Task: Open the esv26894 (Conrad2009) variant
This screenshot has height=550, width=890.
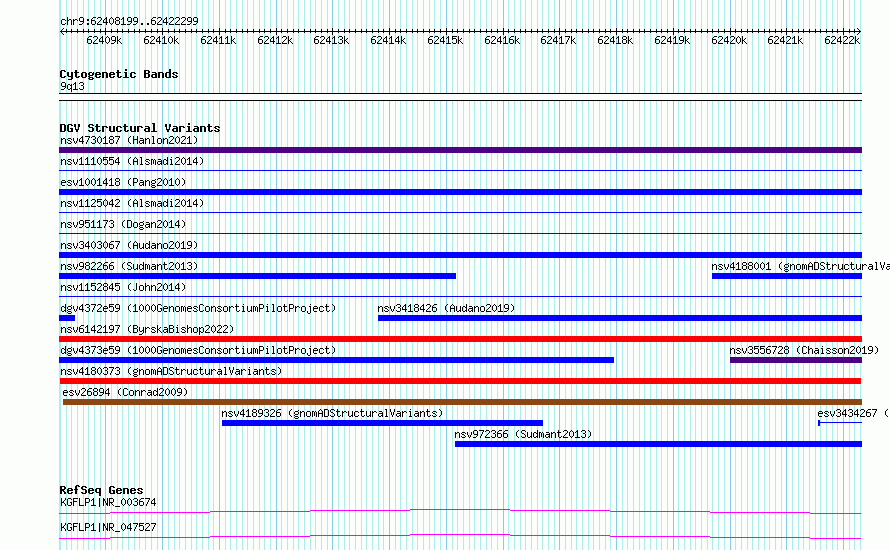Action: tap(125, 392)
